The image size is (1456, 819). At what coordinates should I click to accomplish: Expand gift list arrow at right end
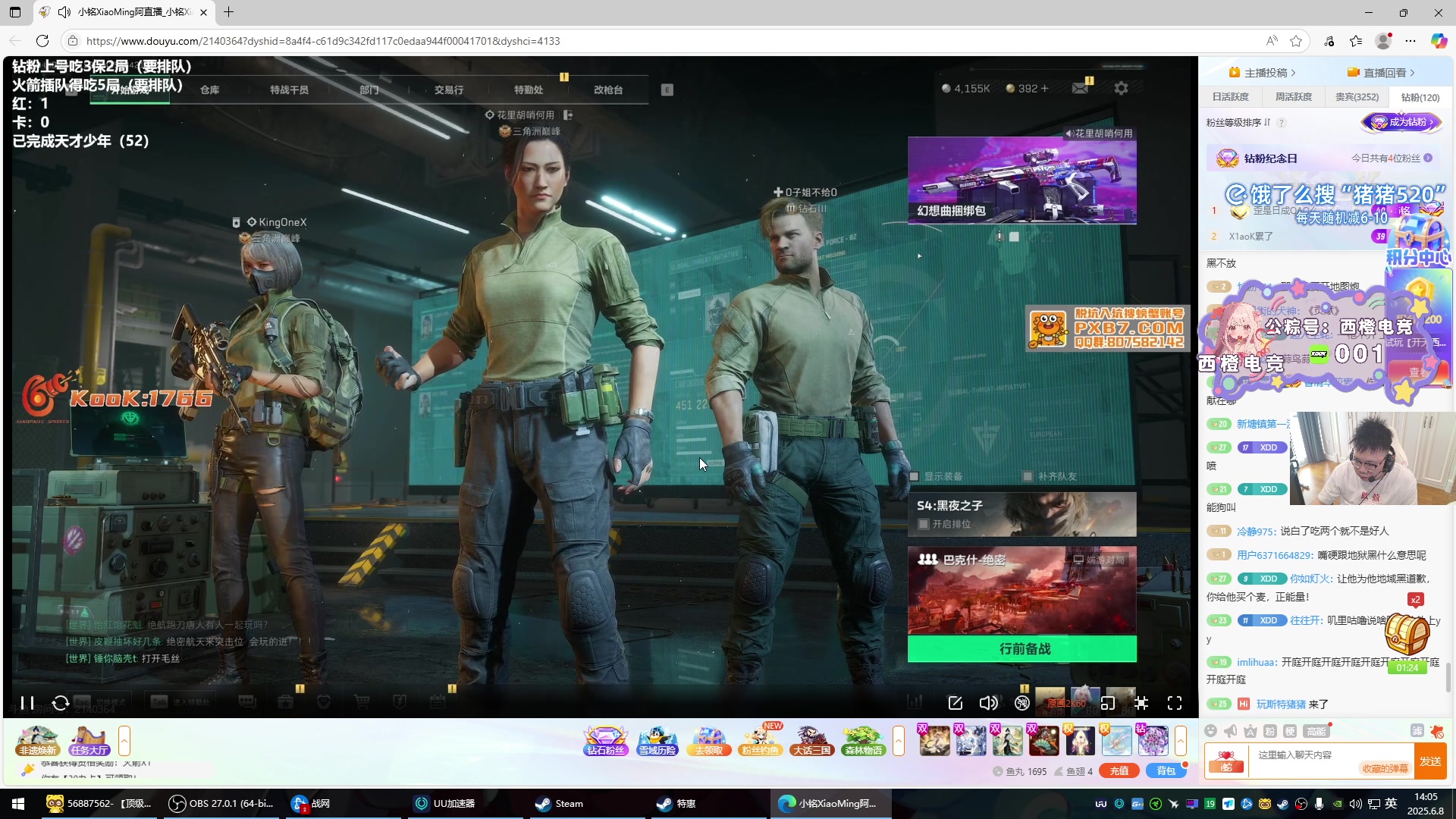(1181, 741)
